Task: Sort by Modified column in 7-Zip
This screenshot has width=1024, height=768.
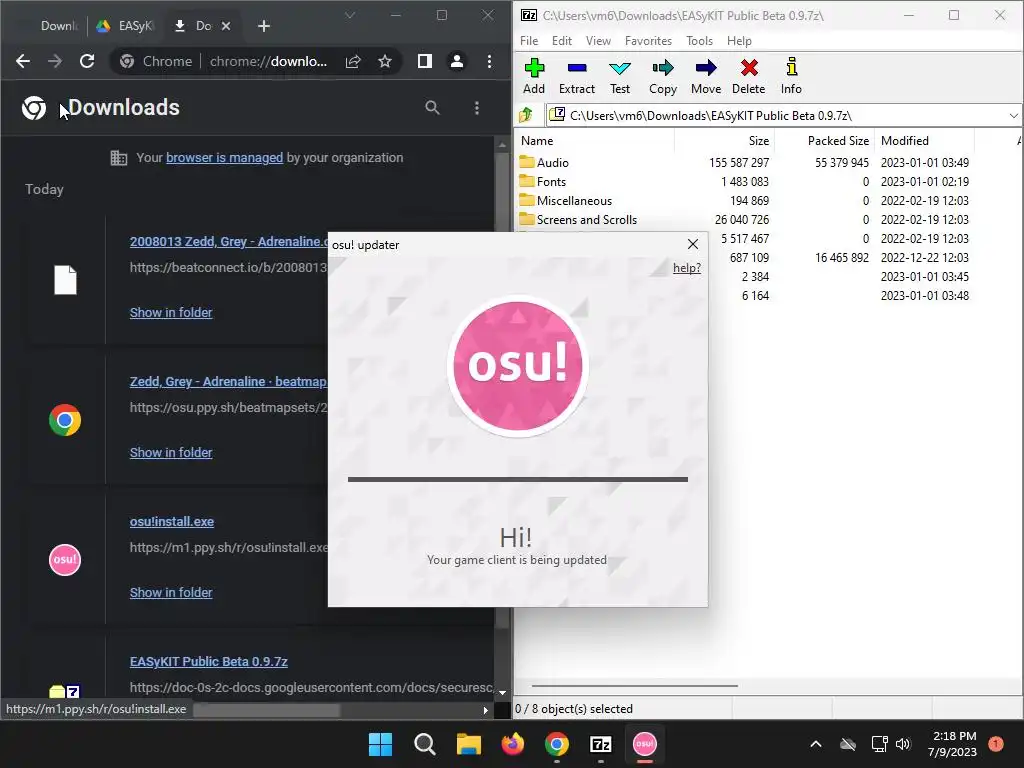Action: click(924, 140)
